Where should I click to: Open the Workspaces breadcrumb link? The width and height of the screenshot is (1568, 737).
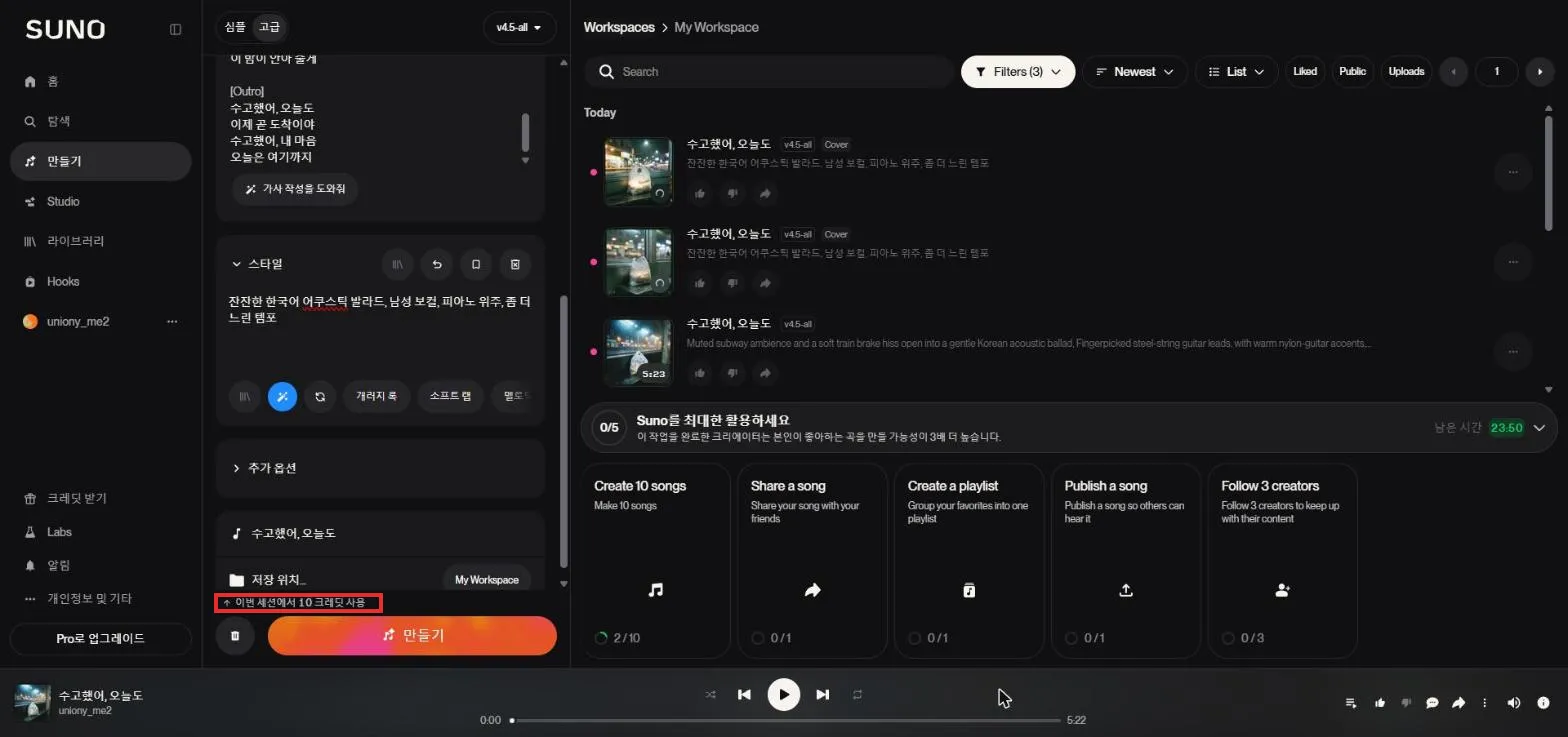point(619,27)
